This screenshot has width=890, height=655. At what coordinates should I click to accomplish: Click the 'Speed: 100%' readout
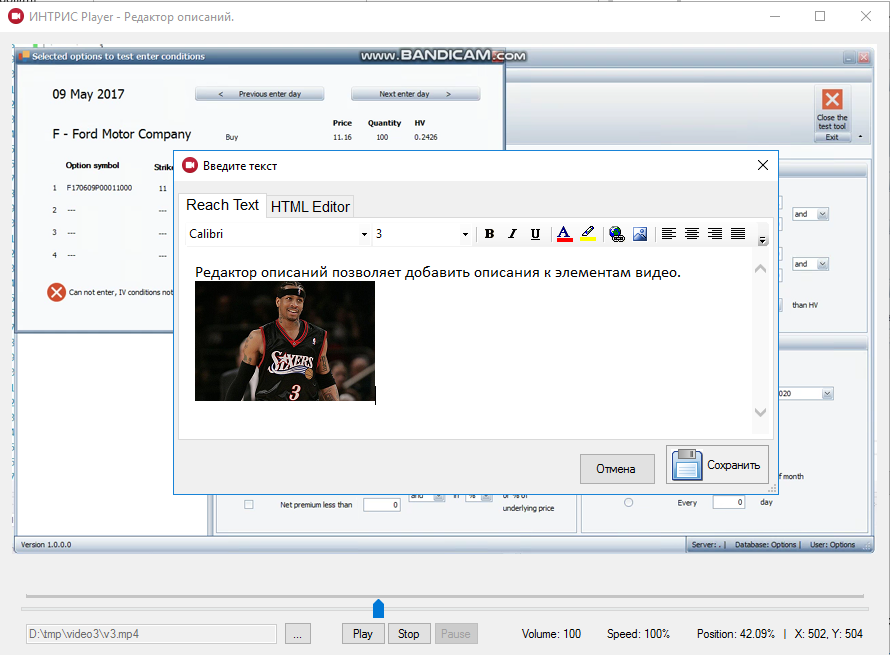coord(638,633)
